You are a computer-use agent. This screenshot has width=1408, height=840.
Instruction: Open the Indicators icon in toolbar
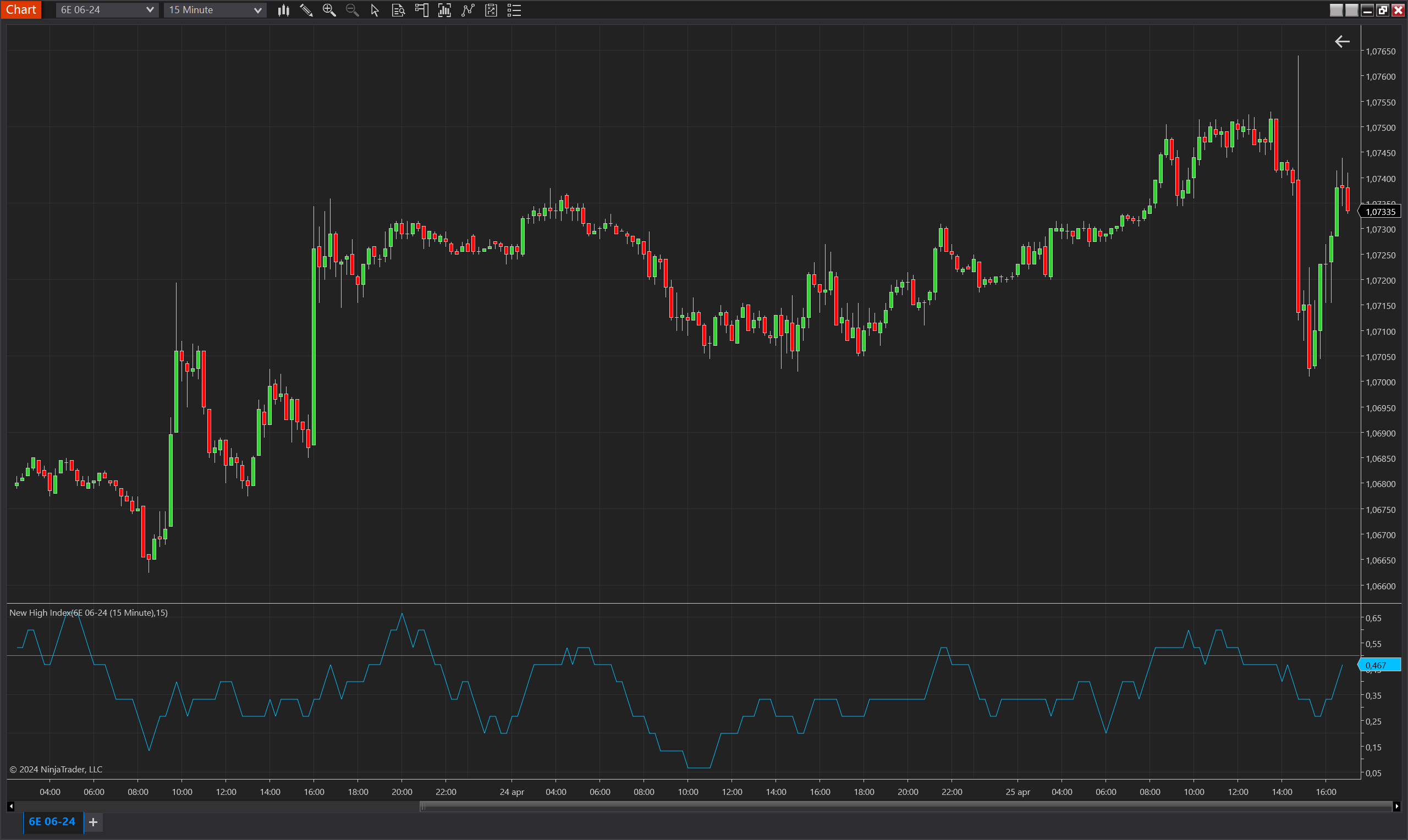[x=444, y=10]
